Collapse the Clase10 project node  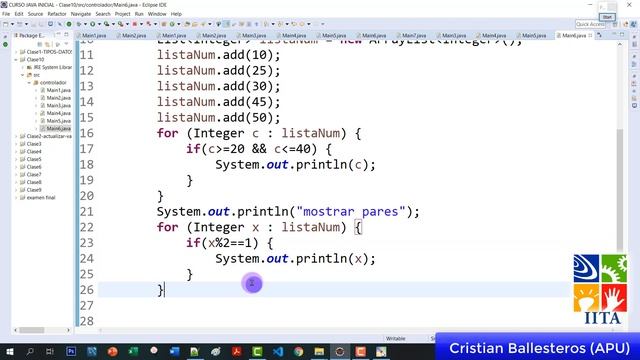pos(17,60)
